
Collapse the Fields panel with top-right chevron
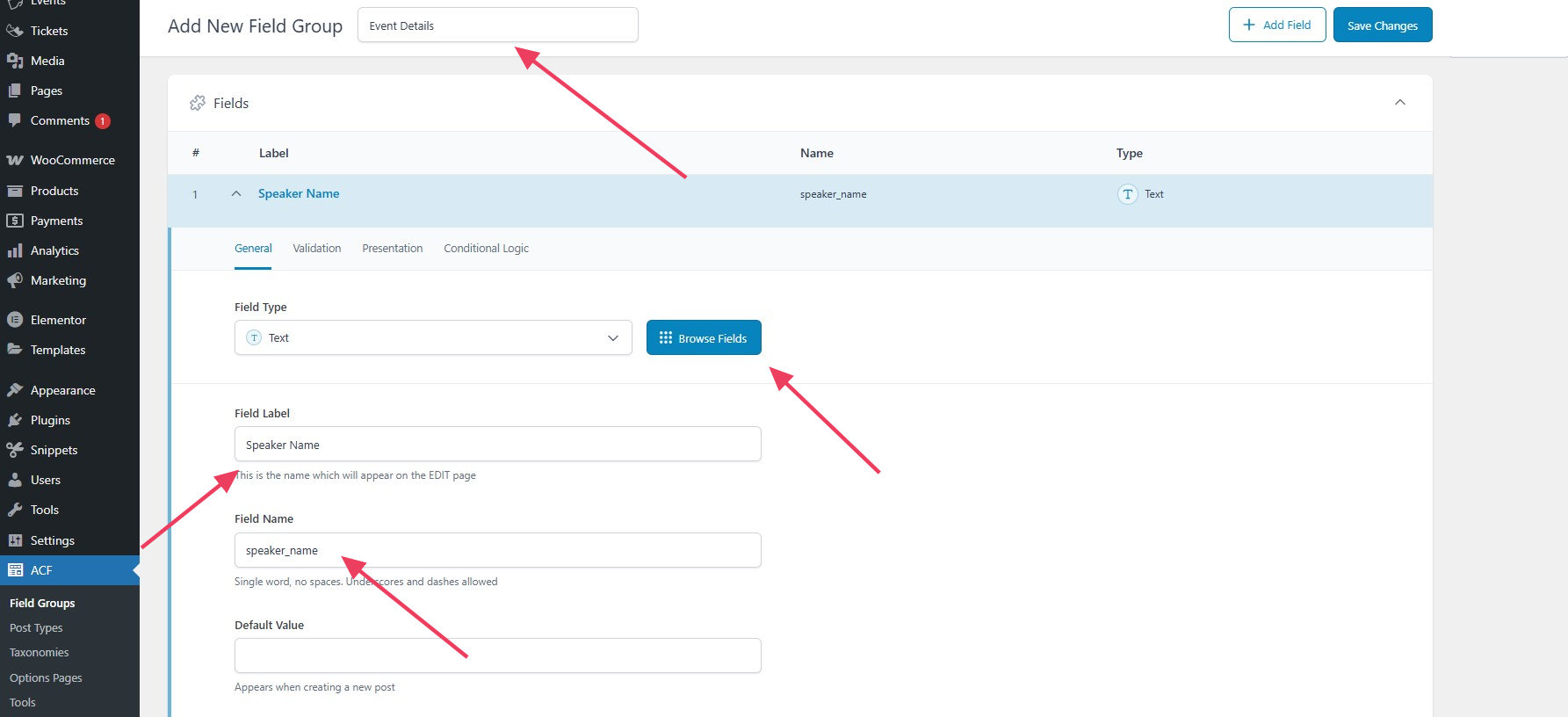pos(1399,103)
